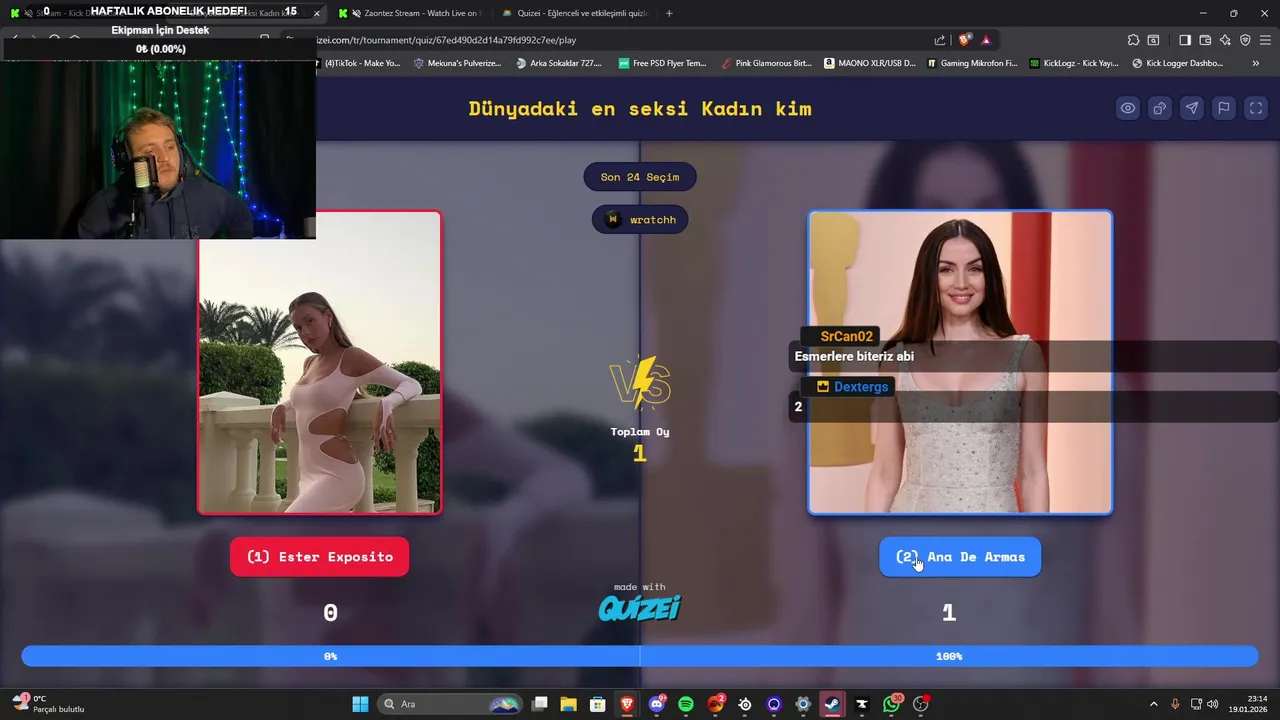Open the Leo AI sparkle icon
Image resolution: width=1280 pixels, height=720 pixels.
click(1225, 40)
